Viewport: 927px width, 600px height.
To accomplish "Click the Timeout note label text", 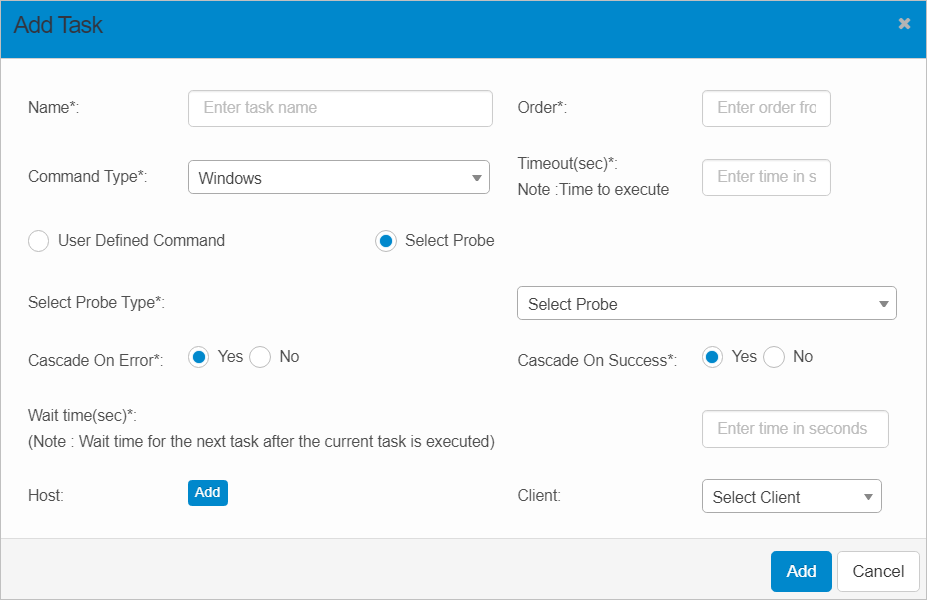I will click(x=593, y=190).
